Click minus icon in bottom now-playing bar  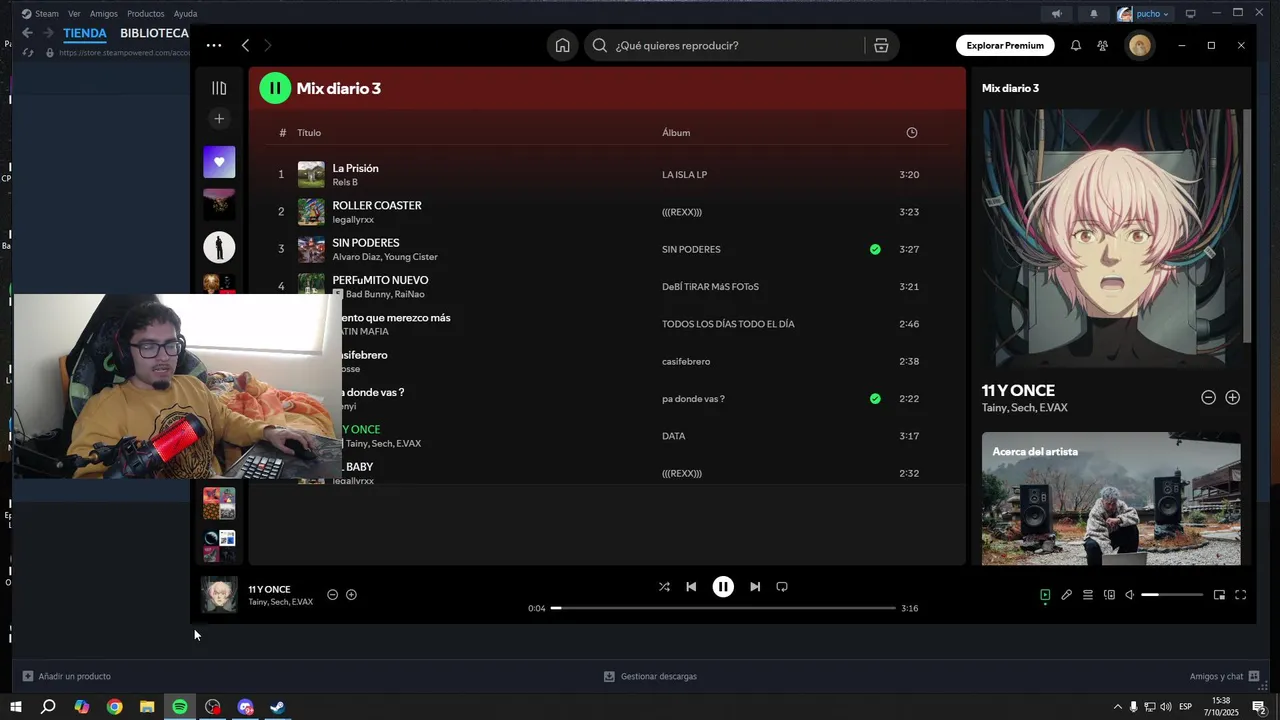pos(333,595)
